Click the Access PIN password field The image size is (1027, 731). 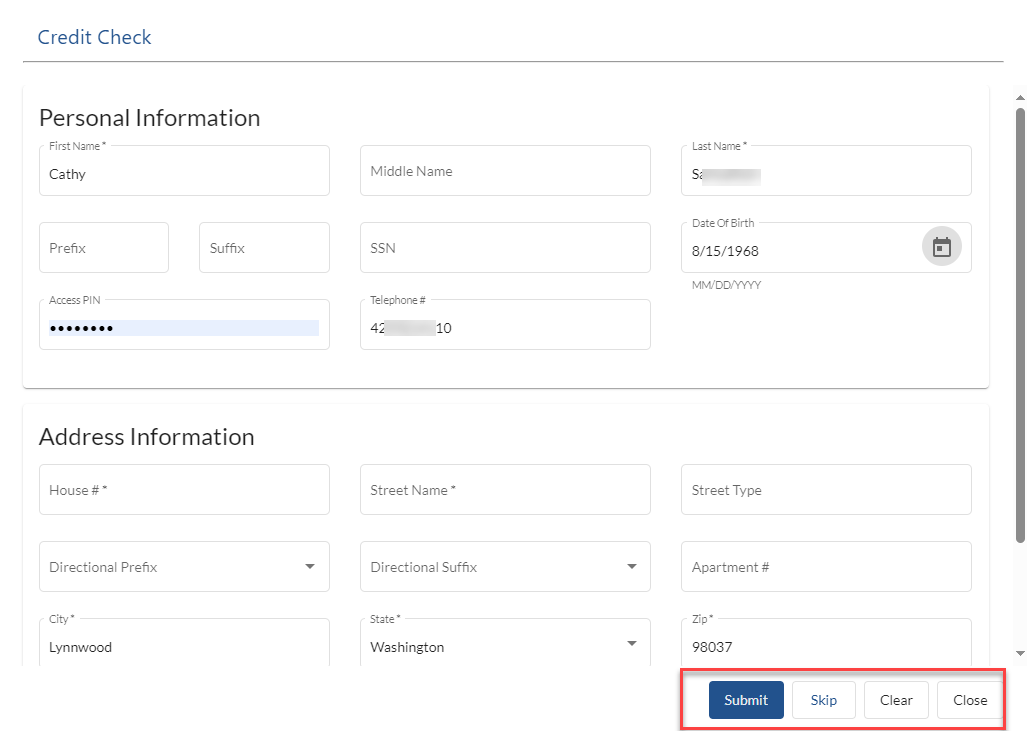click(184, 328)
